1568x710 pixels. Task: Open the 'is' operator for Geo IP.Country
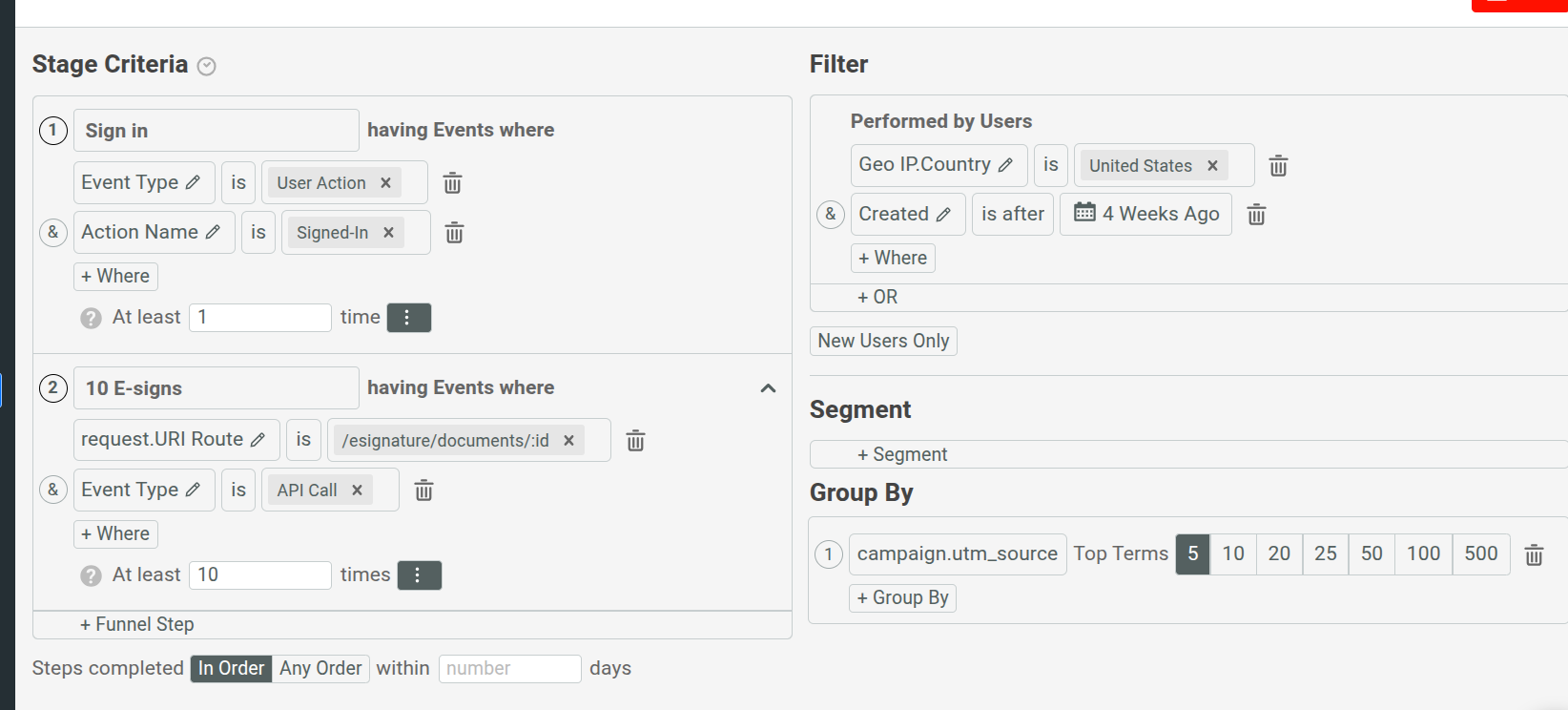(x=1051, y=165)
